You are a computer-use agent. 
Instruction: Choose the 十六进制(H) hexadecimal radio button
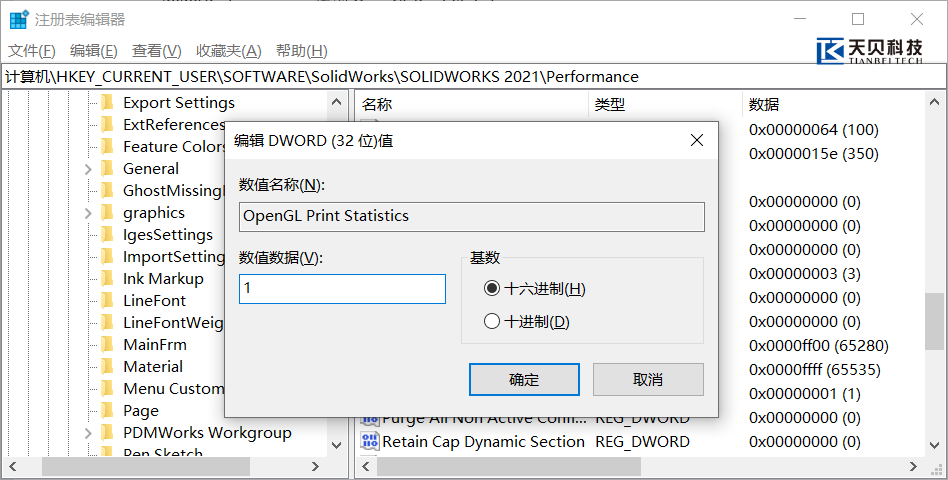click(x=492, y=289)
